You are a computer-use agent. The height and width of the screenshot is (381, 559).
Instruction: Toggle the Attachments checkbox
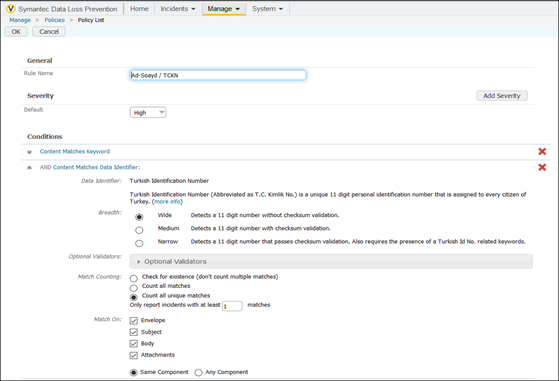134,355
